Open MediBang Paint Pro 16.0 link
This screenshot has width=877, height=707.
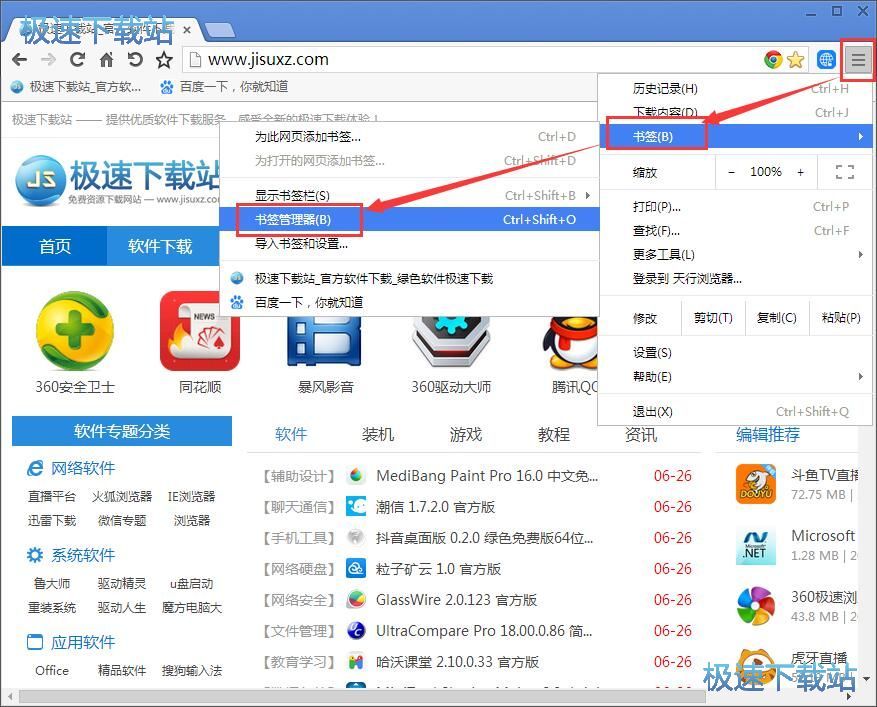click(x=487, y=476)
